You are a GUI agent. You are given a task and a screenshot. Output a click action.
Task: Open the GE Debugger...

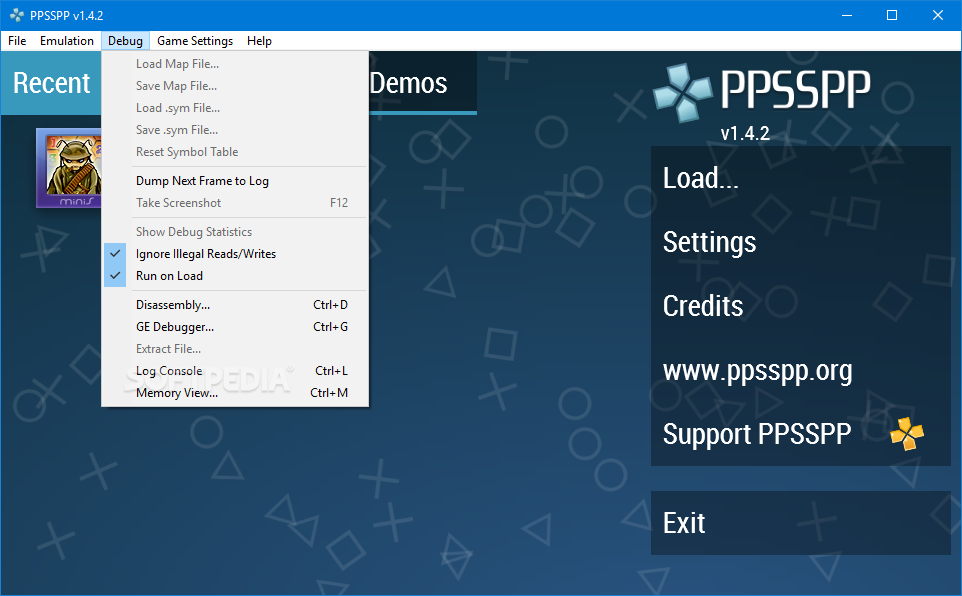(235, 327)
